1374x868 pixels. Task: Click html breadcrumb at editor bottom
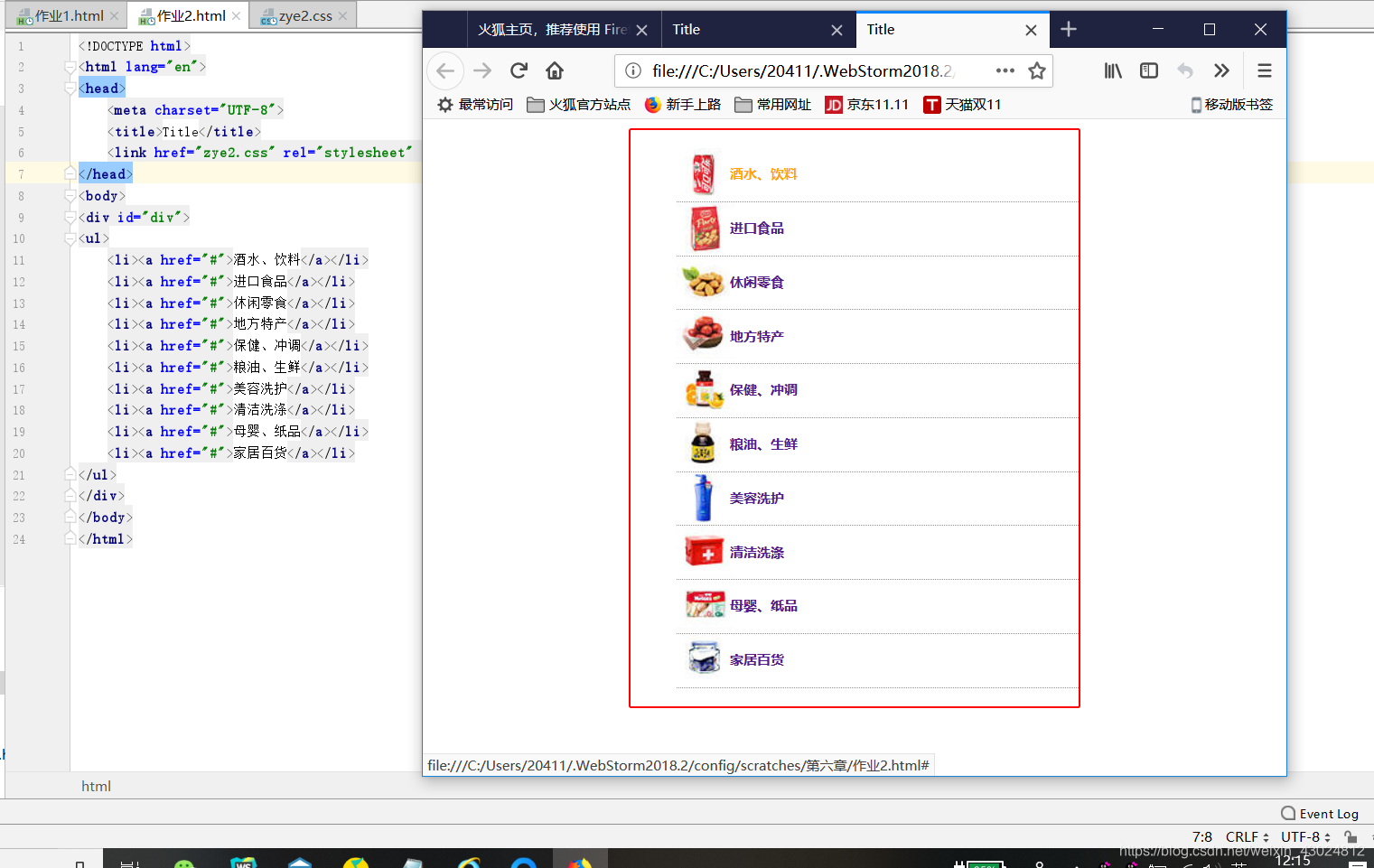(96, 786)
